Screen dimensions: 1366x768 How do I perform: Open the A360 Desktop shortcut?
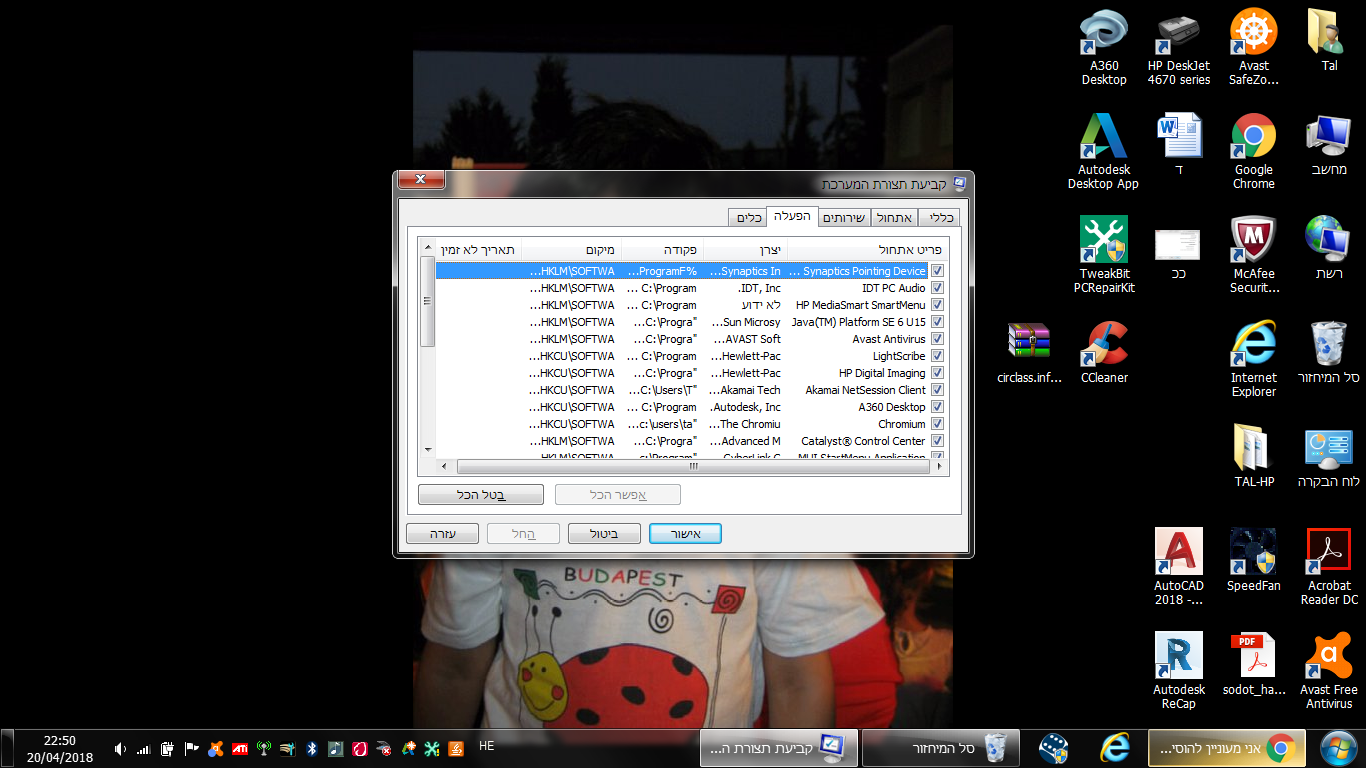click(1104, 47)
